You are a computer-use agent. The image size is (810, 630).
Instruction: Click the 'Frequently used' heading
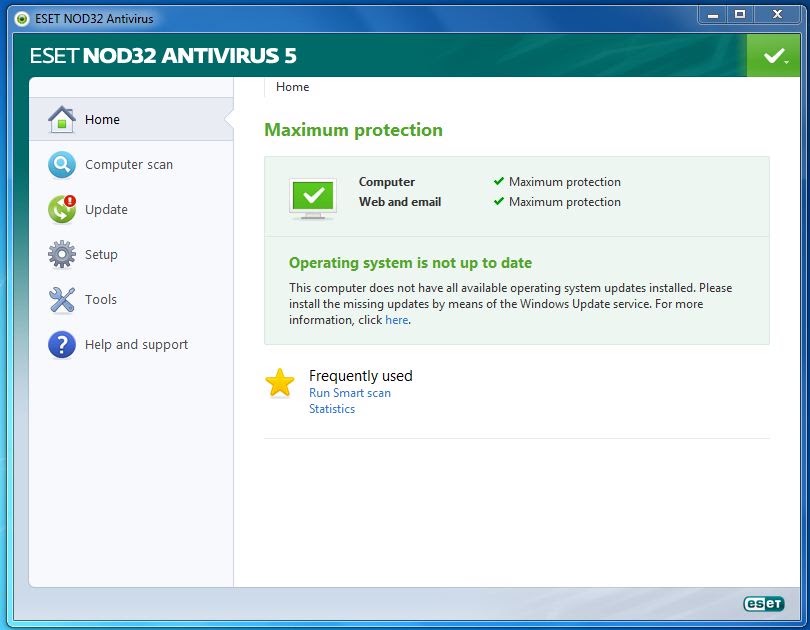point(361,376)
